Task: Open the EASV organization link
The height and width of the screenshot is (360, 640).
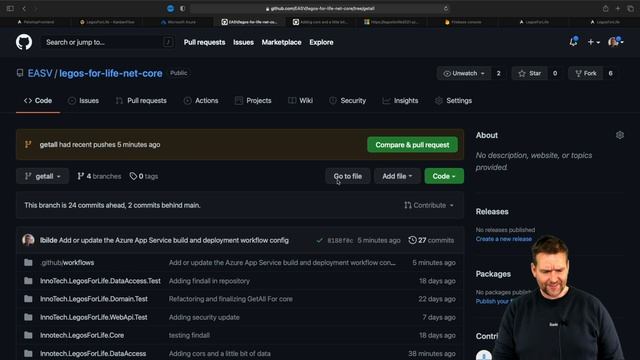Action: (40, 73)
